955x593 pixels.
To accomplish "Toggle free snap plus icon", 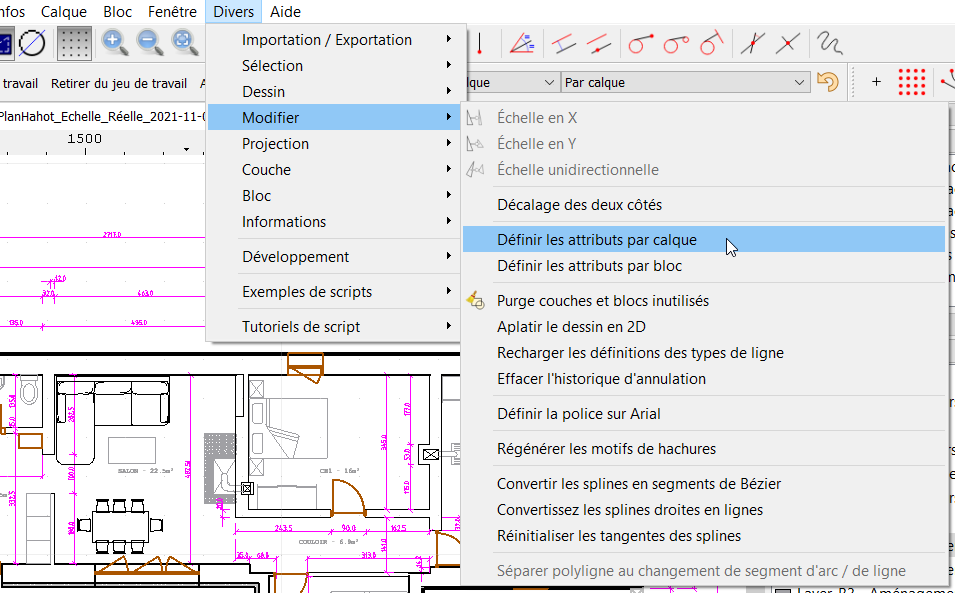I will pyautogui.click(x=876, y=82).
